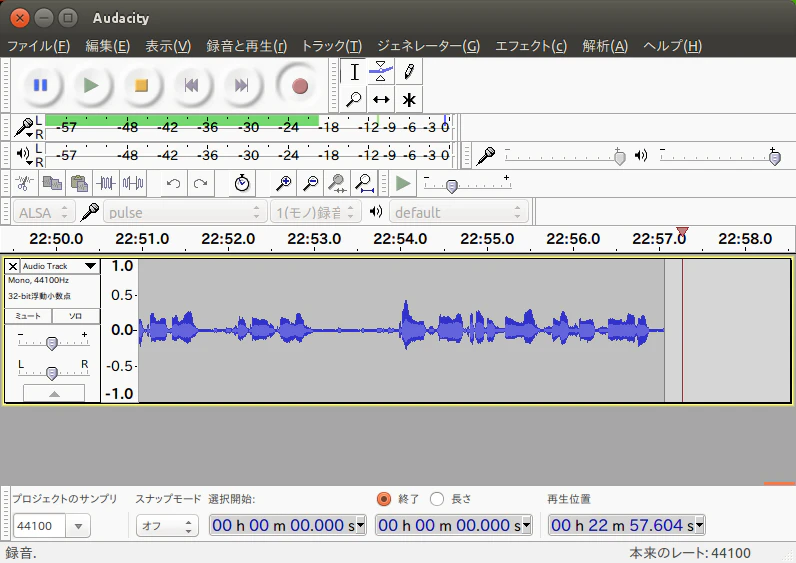Click the track gain slider knob

click(51, 343)
